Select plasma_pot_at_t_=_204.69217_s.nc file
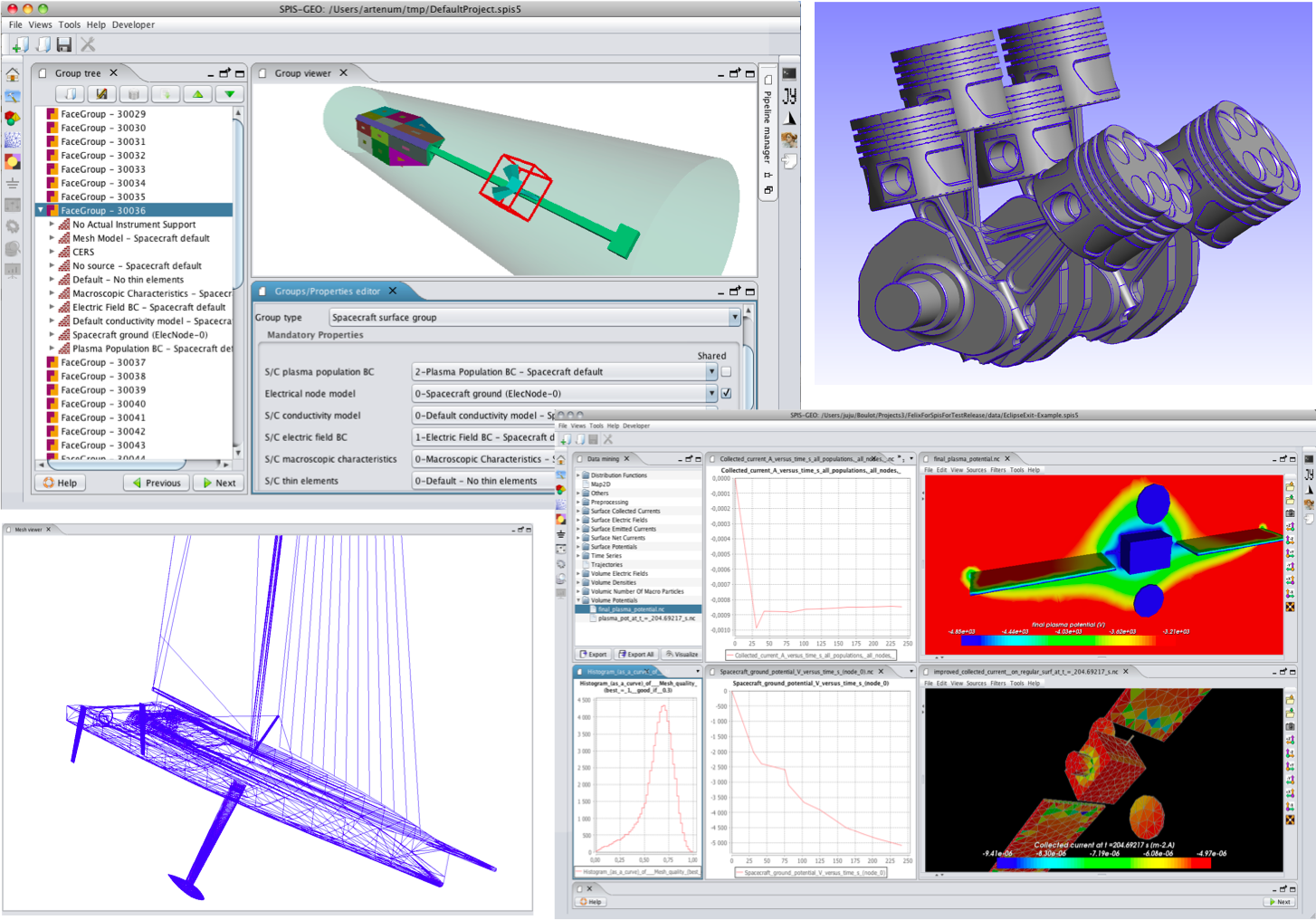Screen dimensions: 1316x920 coord(645,618)
